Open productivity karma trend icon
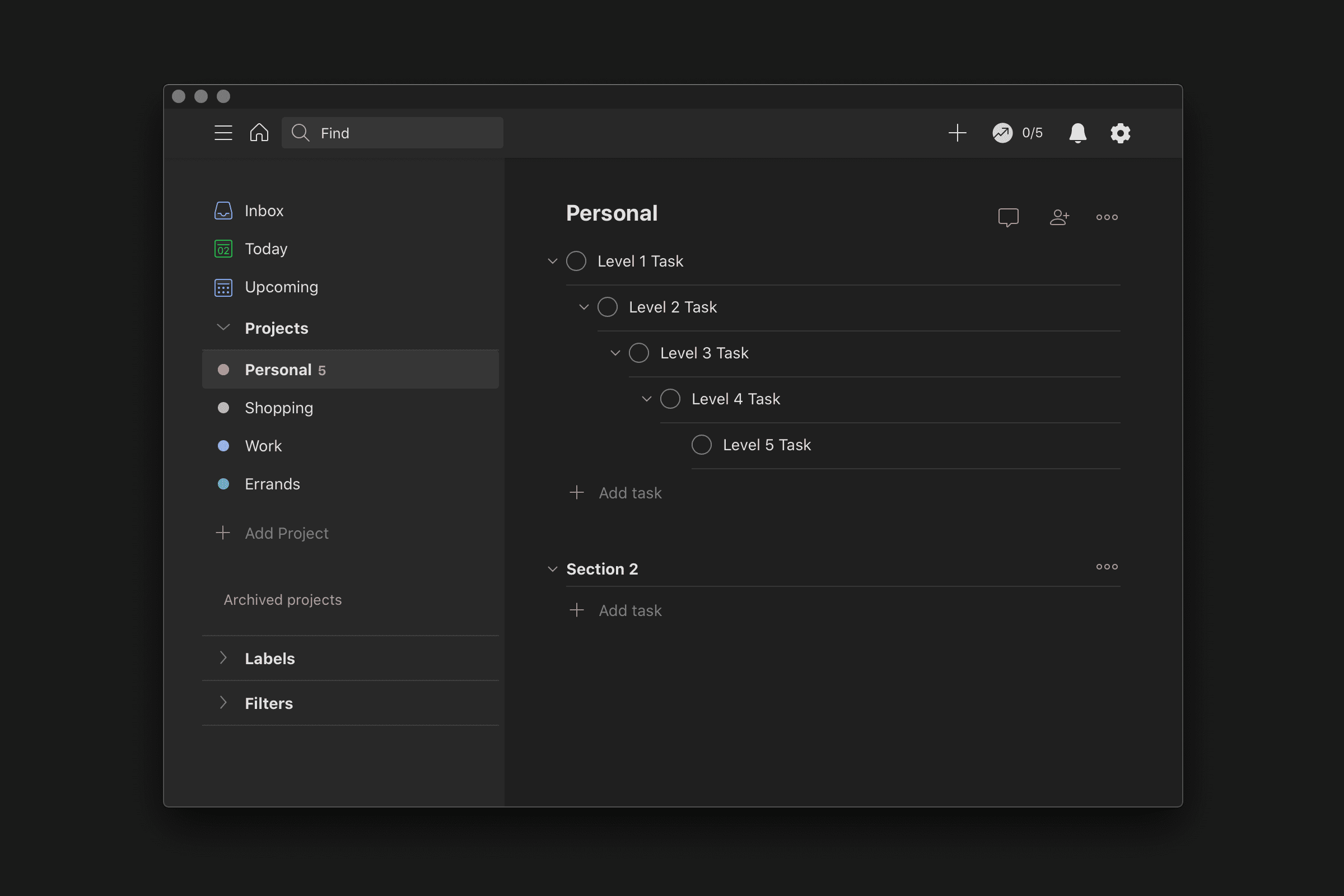The image size is (1344, 896). pyautogui.click(x=1002, y=133)
